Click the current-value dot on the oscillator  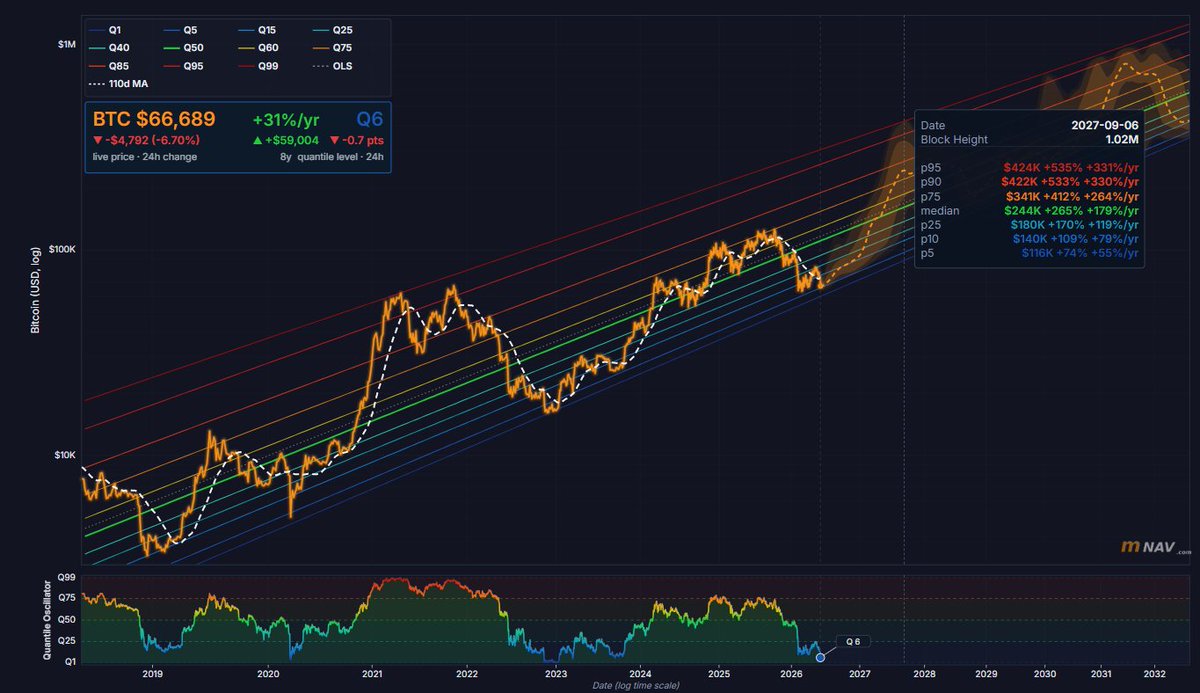pos(820,657)
